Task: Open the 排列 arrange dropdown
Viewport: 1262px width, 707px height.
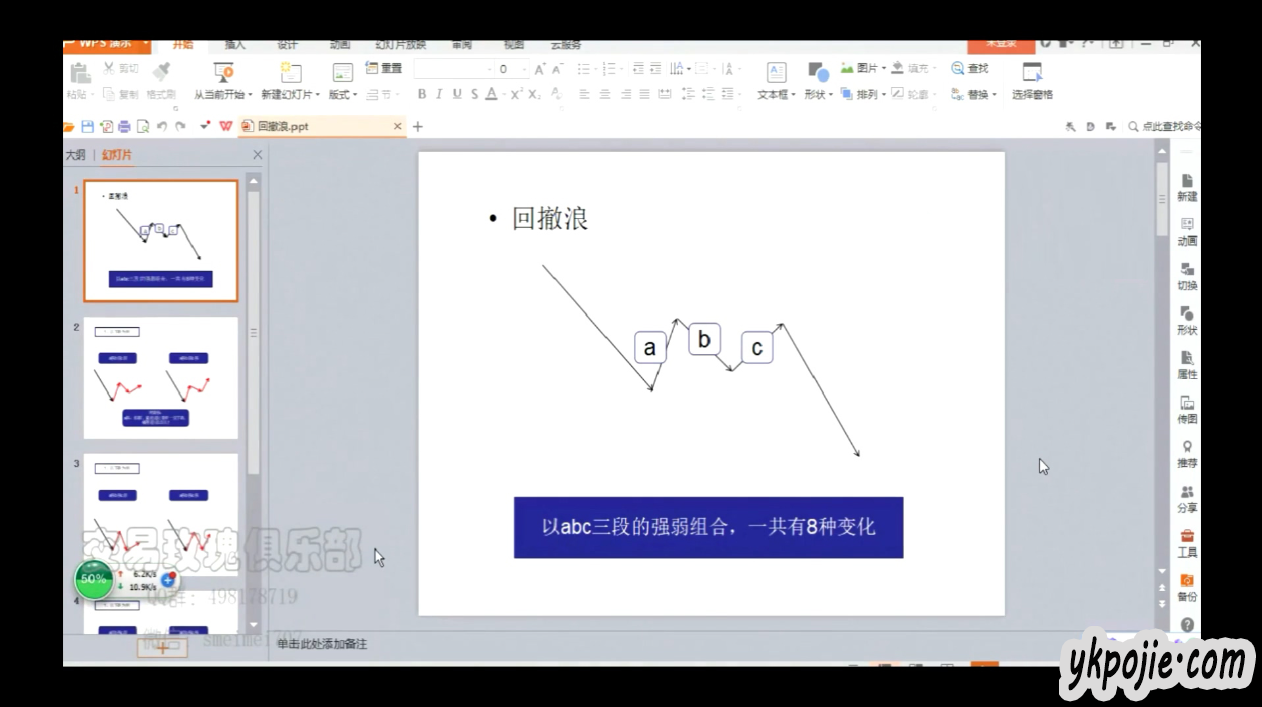Action: 865,94
